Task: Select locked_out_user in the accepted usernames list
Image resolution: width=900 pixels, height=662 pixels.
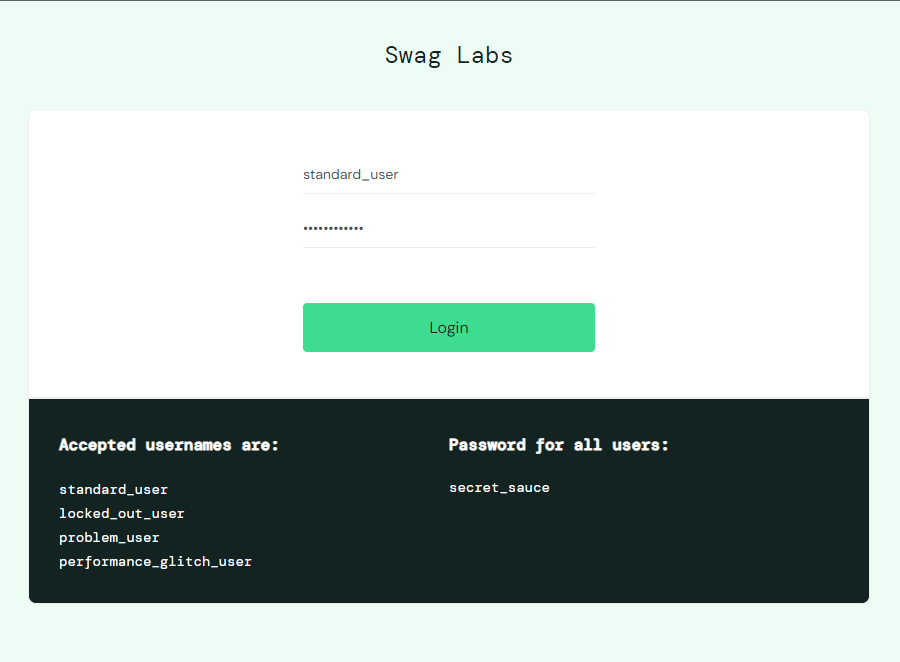Action: click(121, 514)
